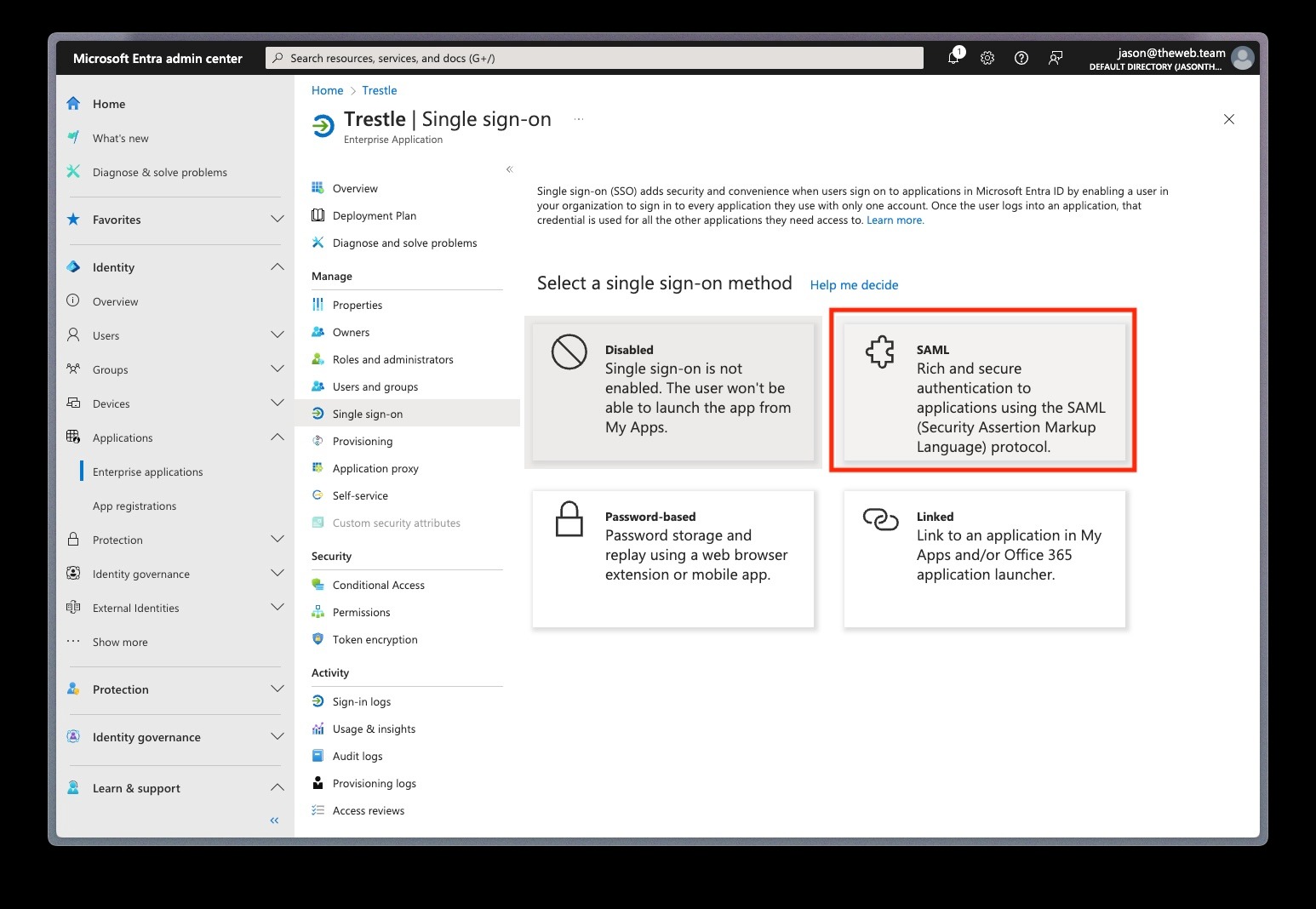This screenshot has width=1316, height=909.
Task: Click the Trestle application logo icon
Action: click(323, 127)
